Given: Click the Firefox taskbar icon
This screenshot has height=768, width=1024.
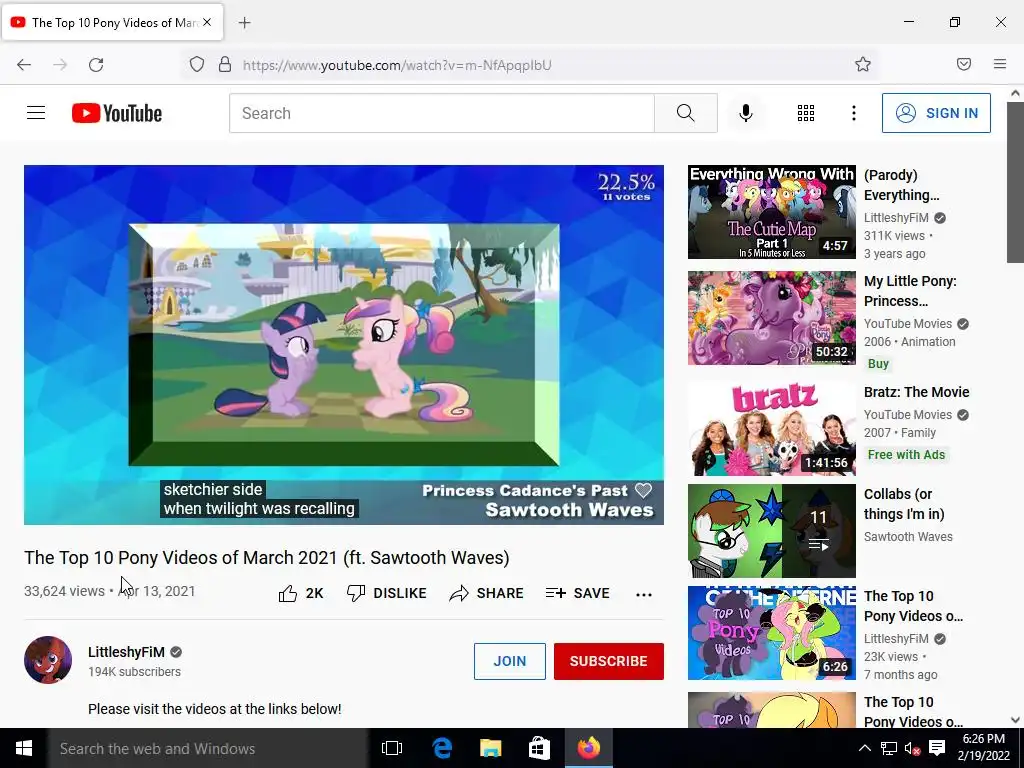Looking at the screenshot, I should pyautogui.click(x=588, y=748).
